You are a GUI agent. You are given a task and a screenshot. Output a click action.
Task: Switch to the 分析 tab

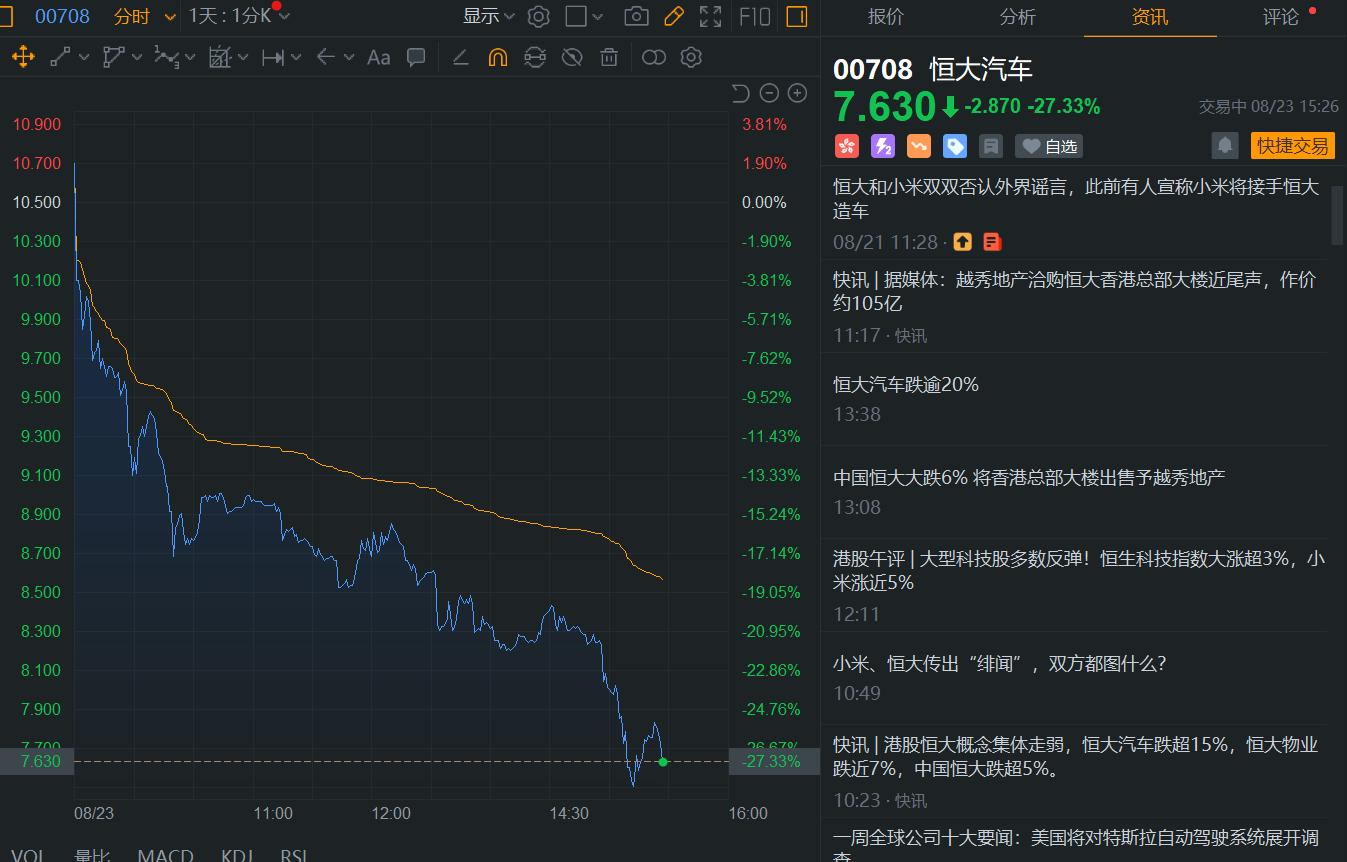coord(1018,17)
